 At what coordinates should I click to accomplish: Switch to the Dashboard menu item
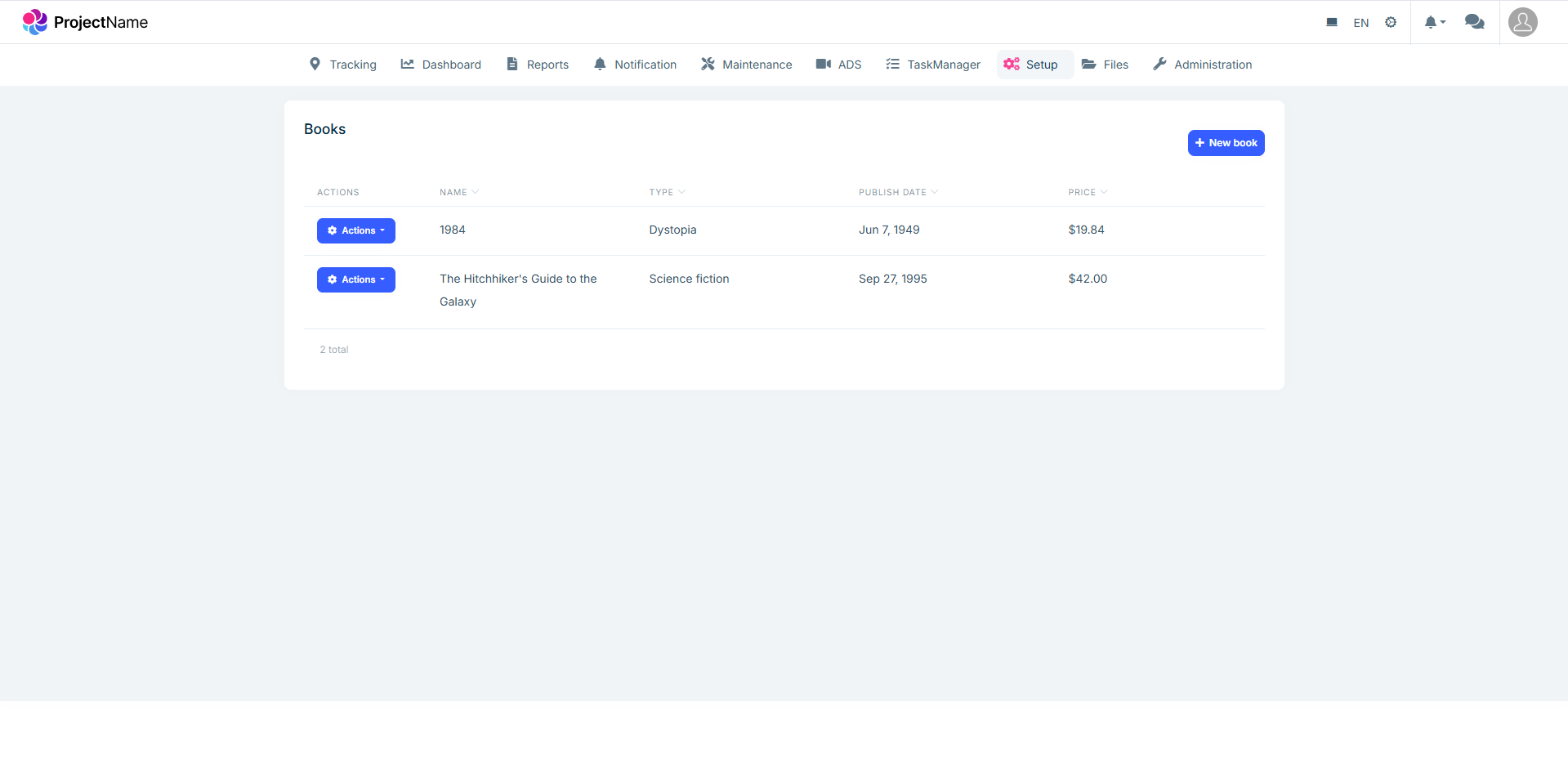click(x=440, y=65)
